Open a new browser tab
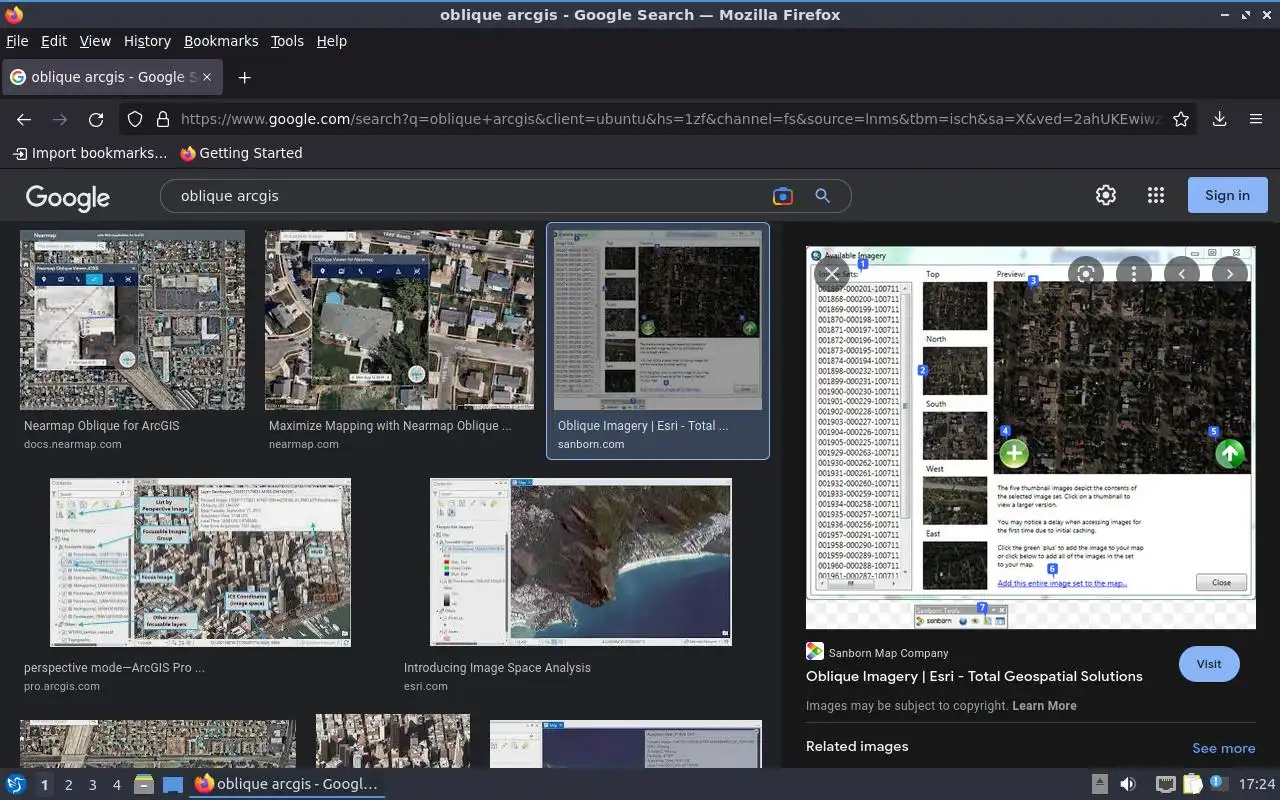Image resolution: width=1280 pixels, height=800 pixels. pyautogui.click(x=244, y=77)
